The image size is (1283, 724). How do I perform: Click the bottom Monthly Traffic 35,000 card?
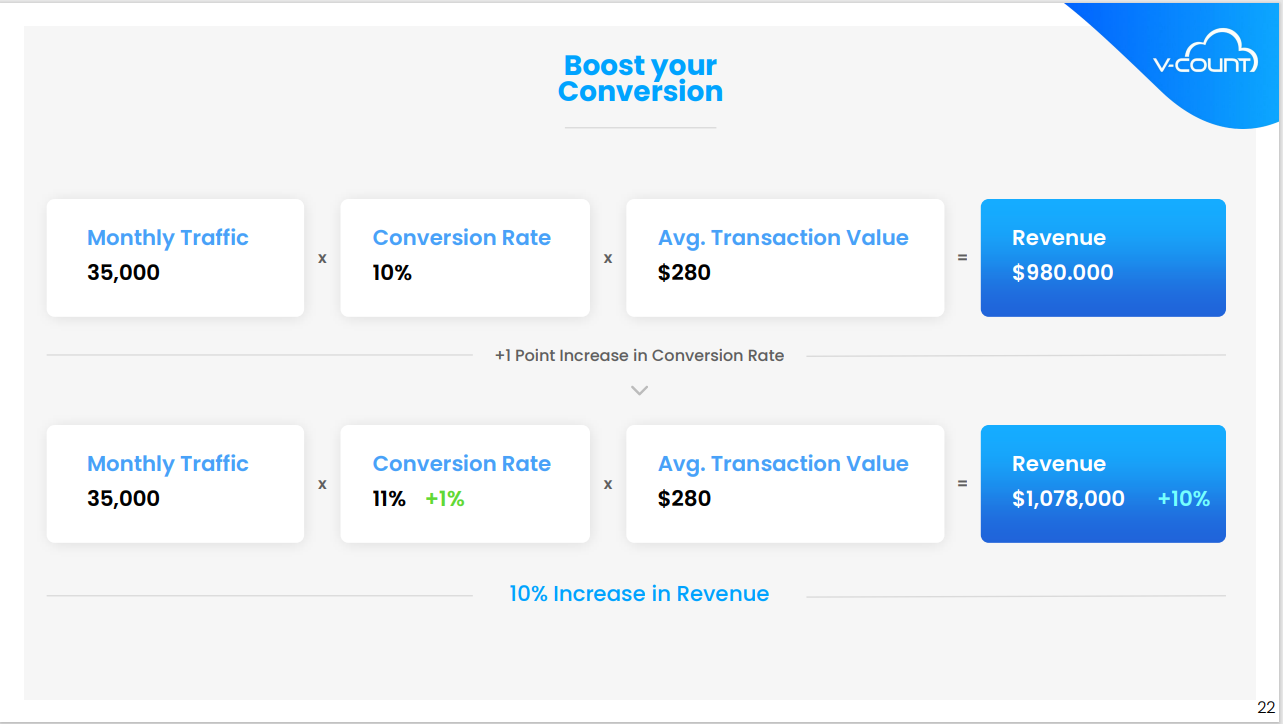[x=175, y=484]
